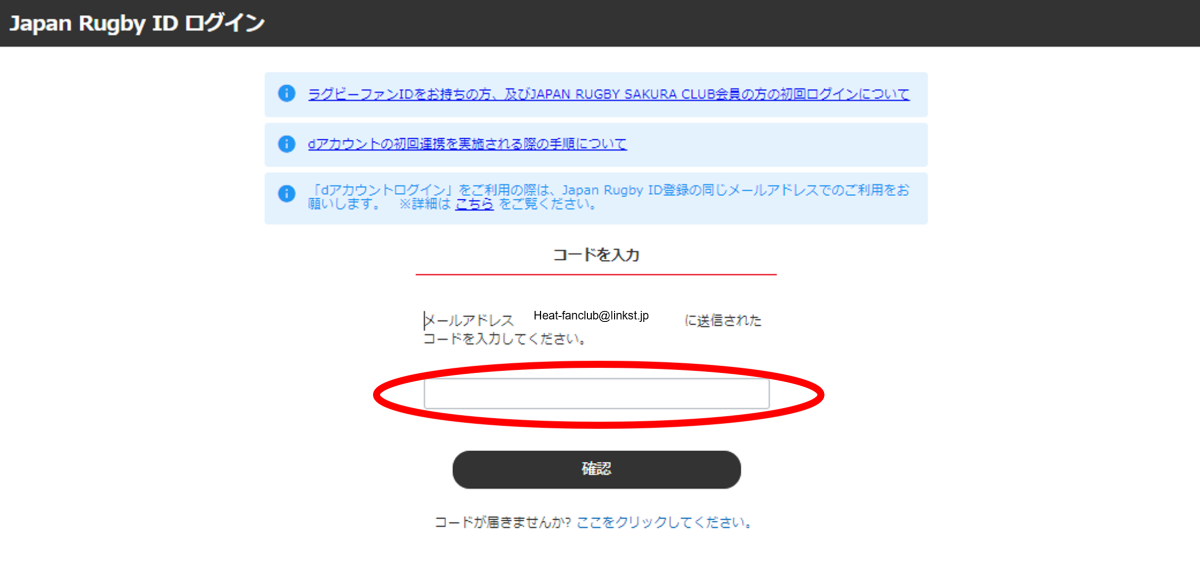The height and width of the screenshot is (585, 1200).
Task: Click the Heat-fanclub@linkst.jp email text
Action: [591, 315]
